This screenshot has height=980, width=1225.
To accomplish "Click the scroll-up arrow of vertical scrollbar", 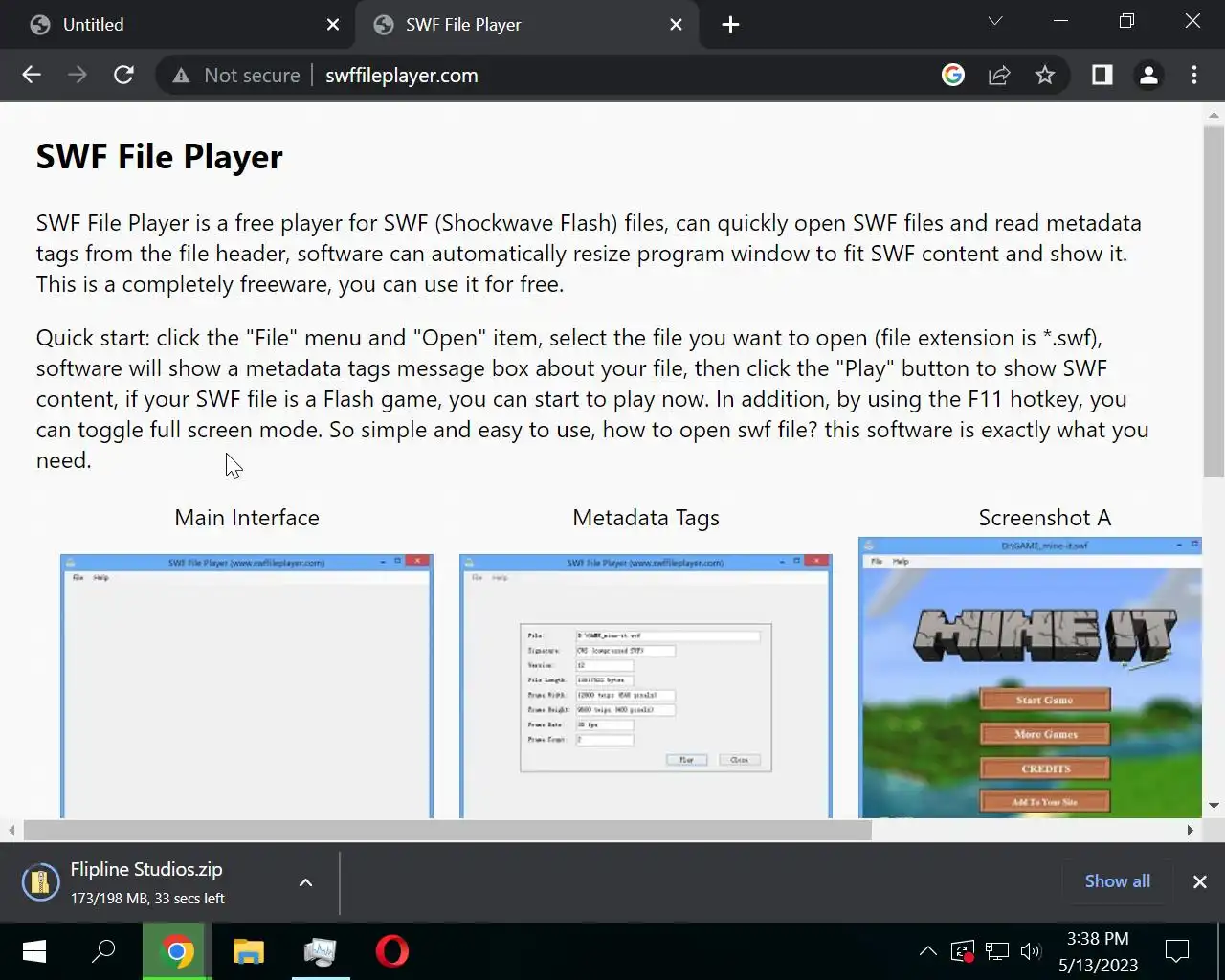I will (1214, 115).
